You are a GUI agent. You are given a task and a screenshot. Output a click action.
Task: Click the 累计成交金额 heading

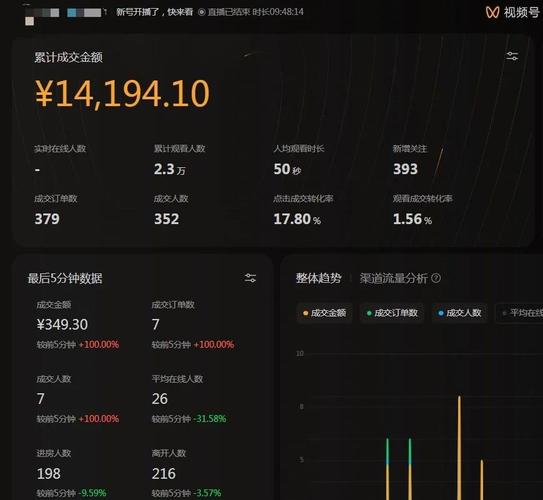(x=68, y=57)
